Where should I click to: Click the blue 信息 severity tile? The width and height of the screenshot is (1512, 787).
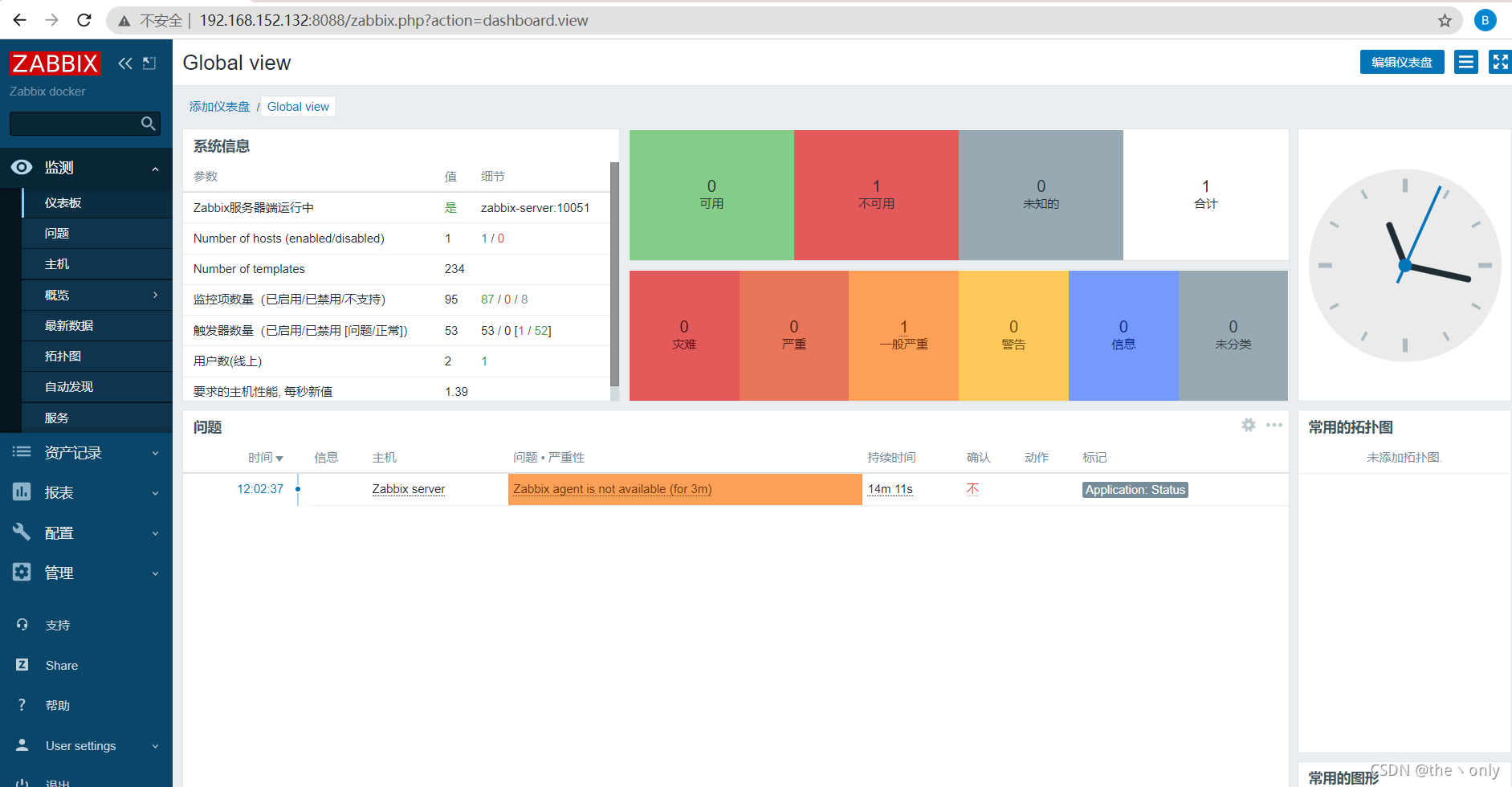click(x=1123, y=336)
